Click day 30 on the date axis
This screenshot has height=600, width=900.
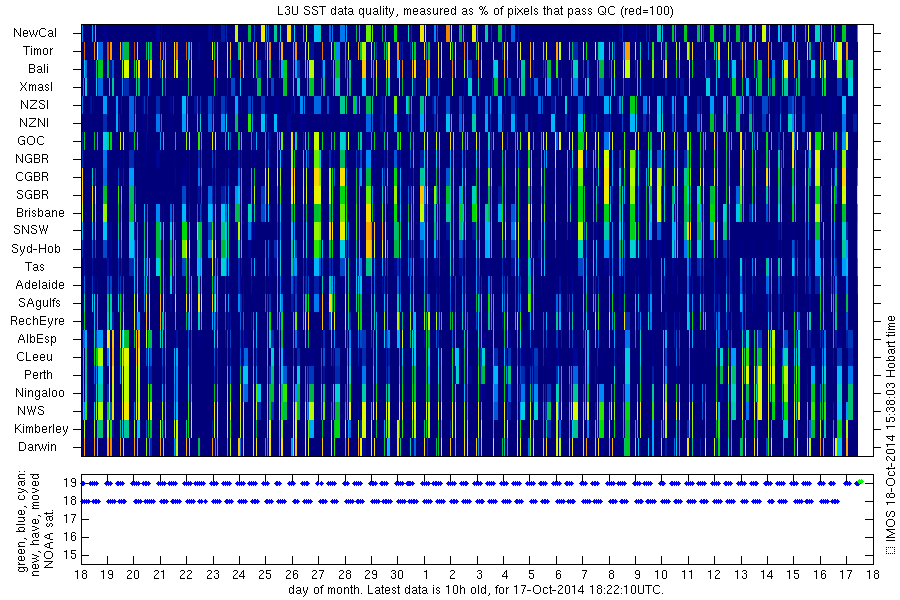point(397,574)
